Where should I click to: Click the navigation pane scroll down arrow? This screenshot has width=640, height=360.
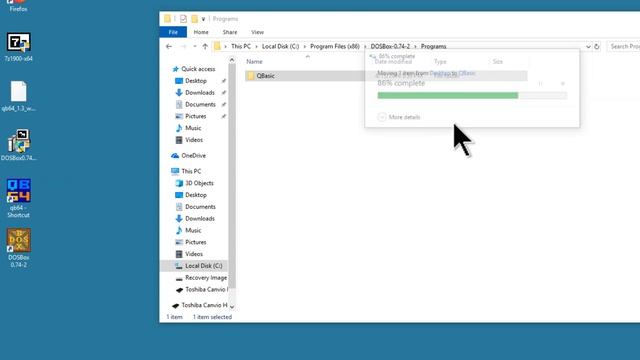click(232, 307)
